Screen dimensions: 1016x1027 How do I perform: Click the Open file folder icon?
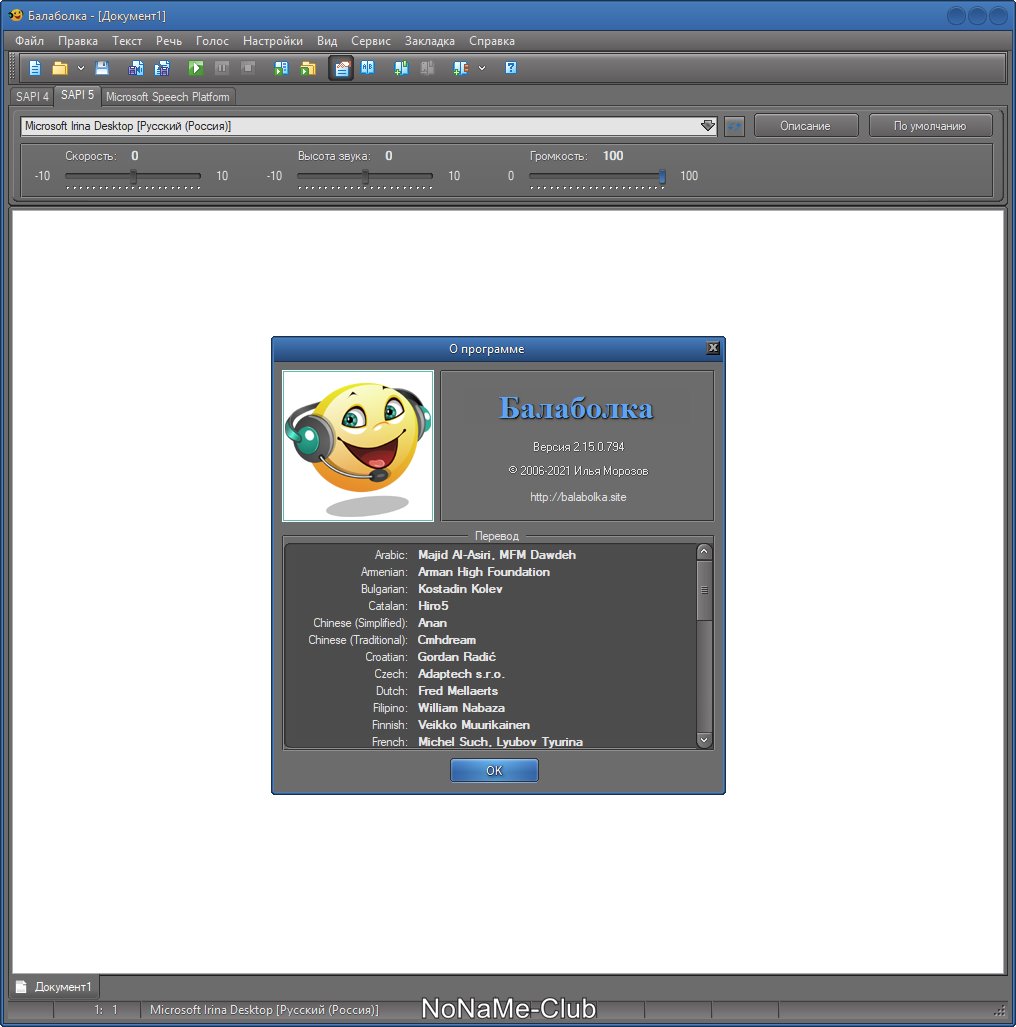point(60,68)
